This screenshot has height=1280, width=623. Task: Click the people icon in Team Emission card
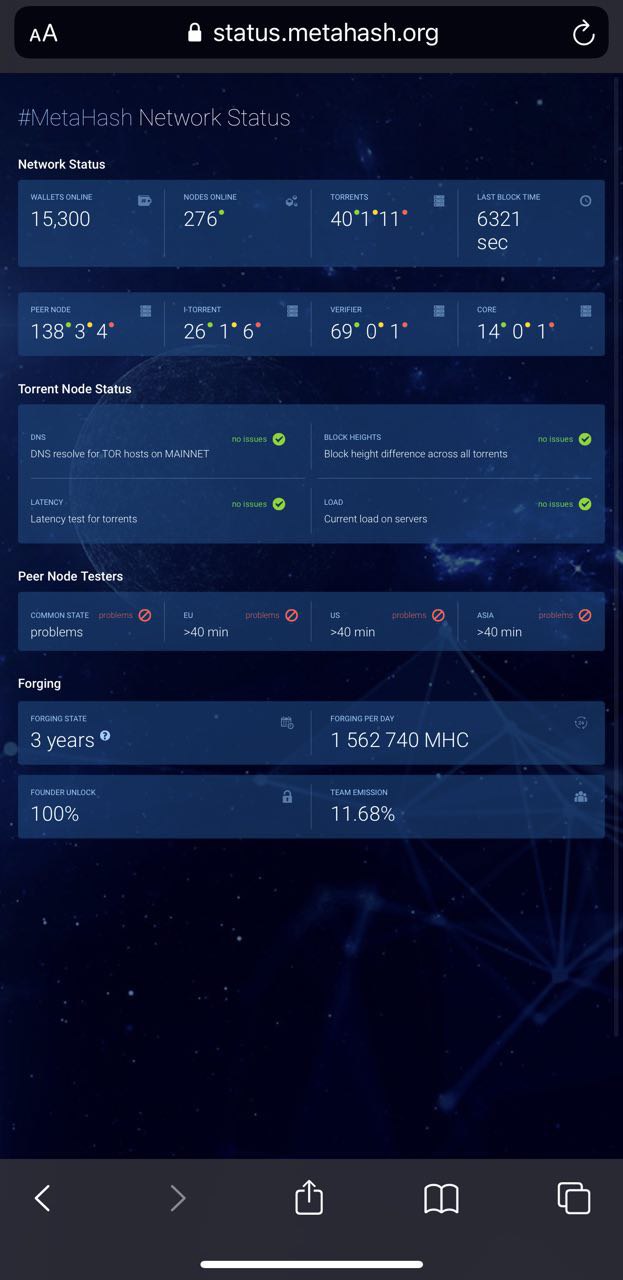[581, 797]
